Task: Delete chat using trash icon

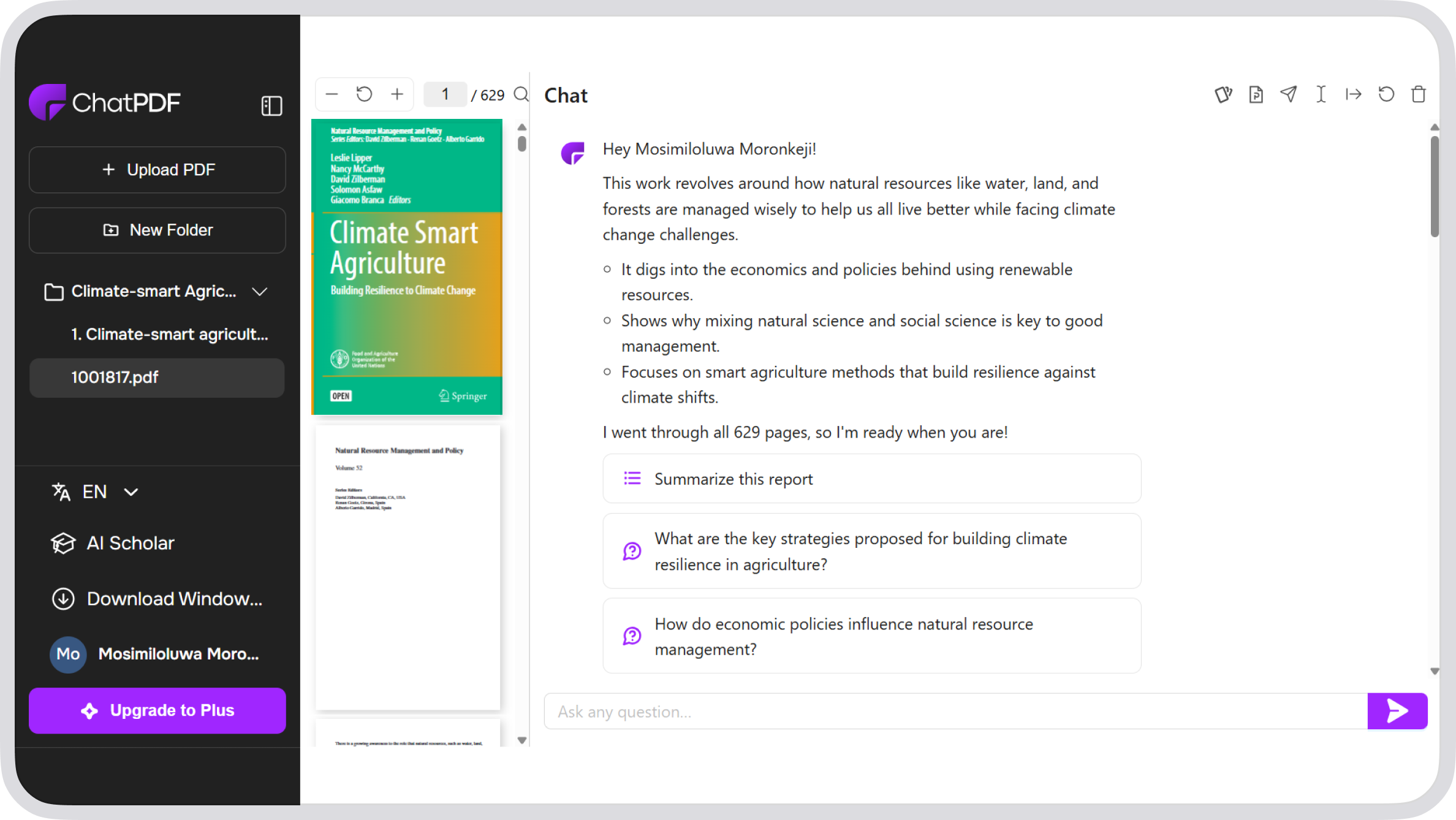Action: (1419, 94)
